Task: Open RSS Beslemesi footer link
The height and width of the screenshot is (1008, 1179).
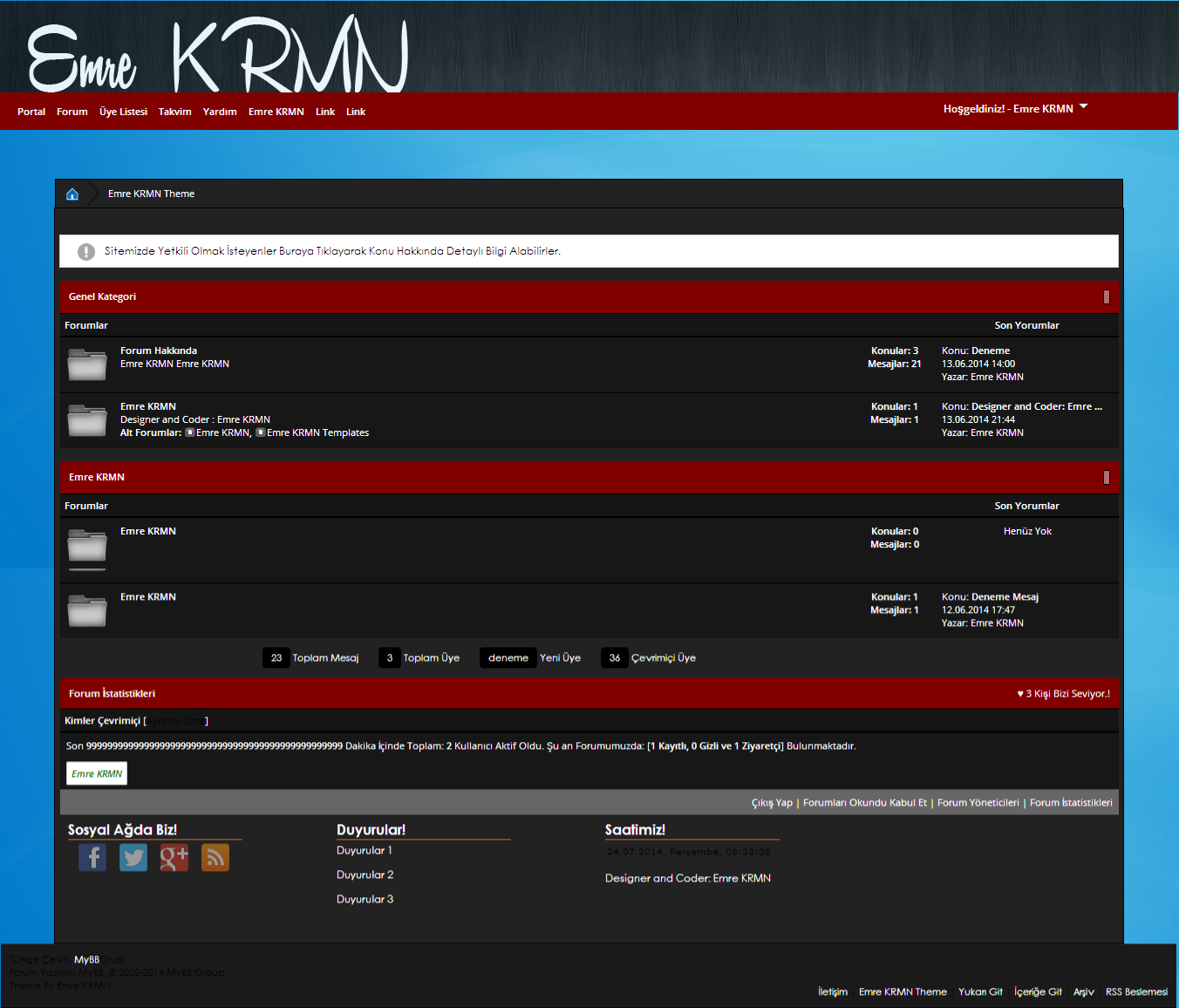Action: [x=1136, y=992]
